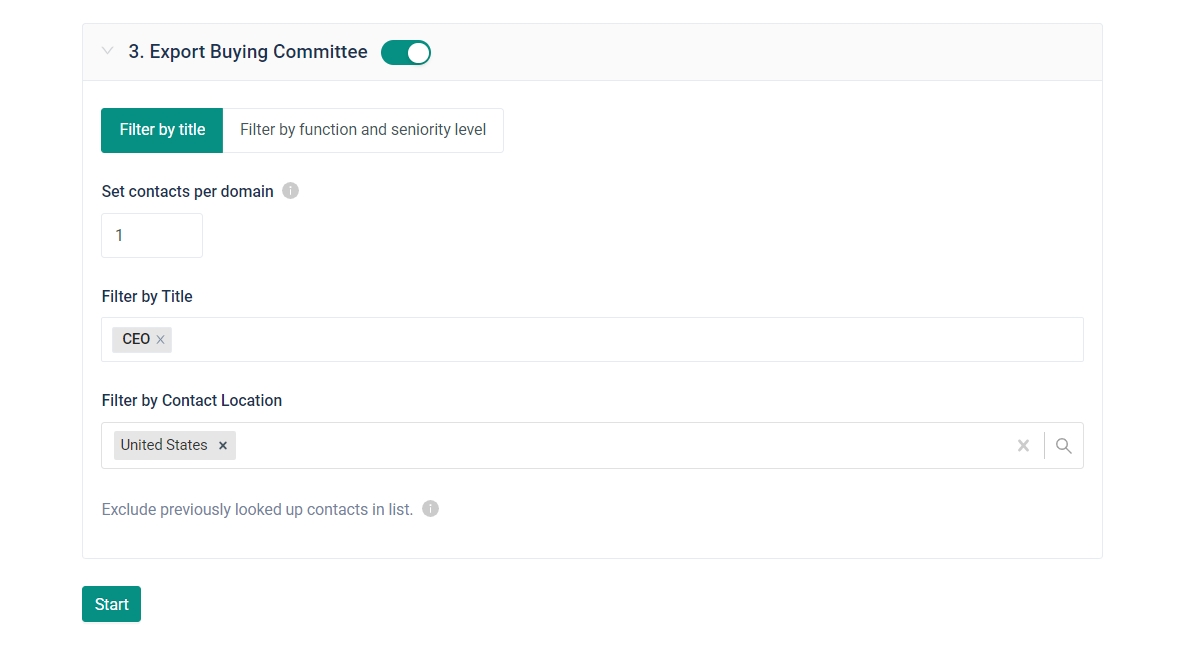This screenshot has height=658, width=1198.
Task: Select the CEO tag chip
Action: click(x=136, y=340)
